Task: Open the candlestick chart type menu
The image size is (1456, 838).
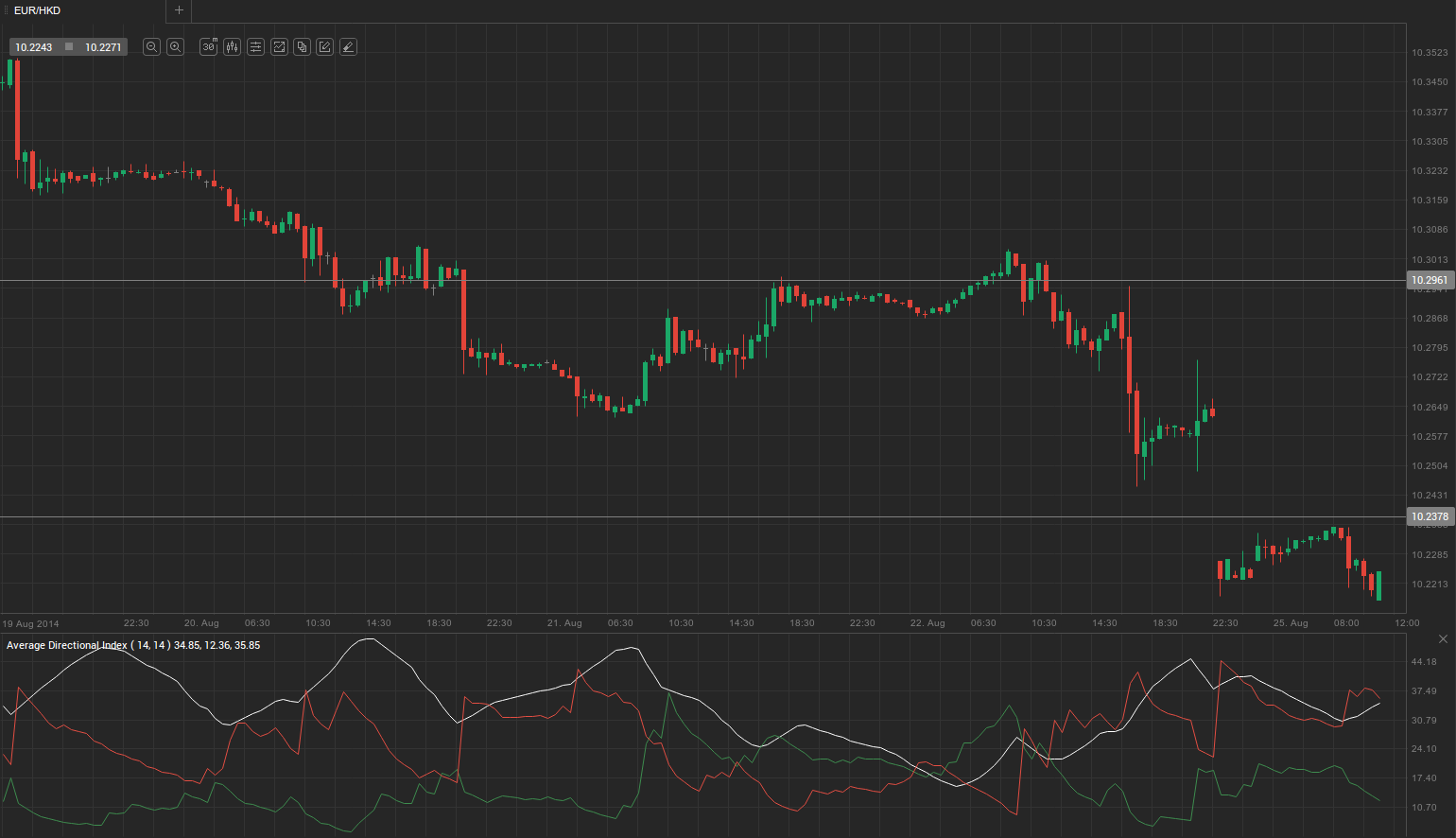Action: pyautogui.click(x=233, y=46)
